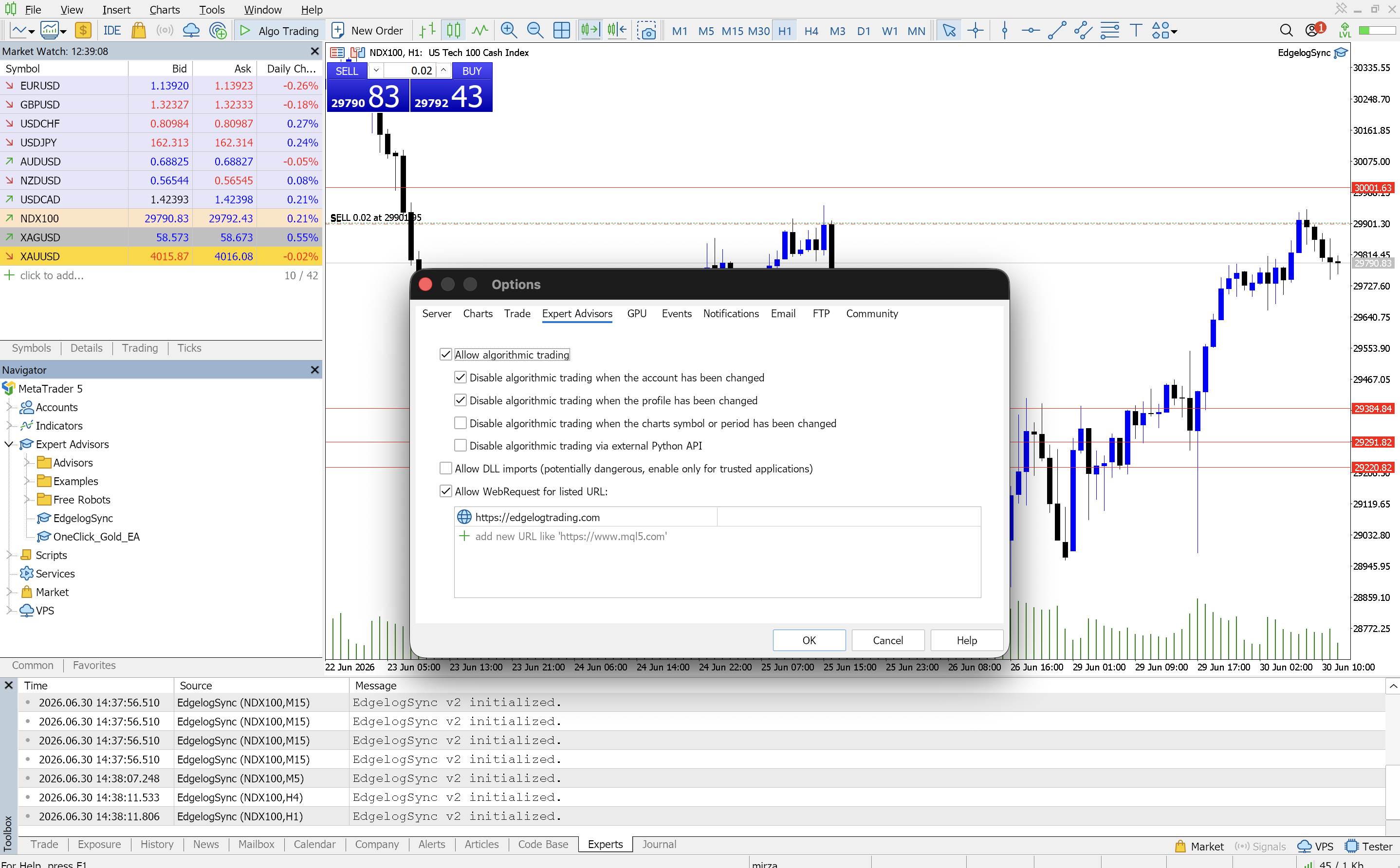
Task: Collapse the Expert Advisors tree node
Action: click(9, 444)
